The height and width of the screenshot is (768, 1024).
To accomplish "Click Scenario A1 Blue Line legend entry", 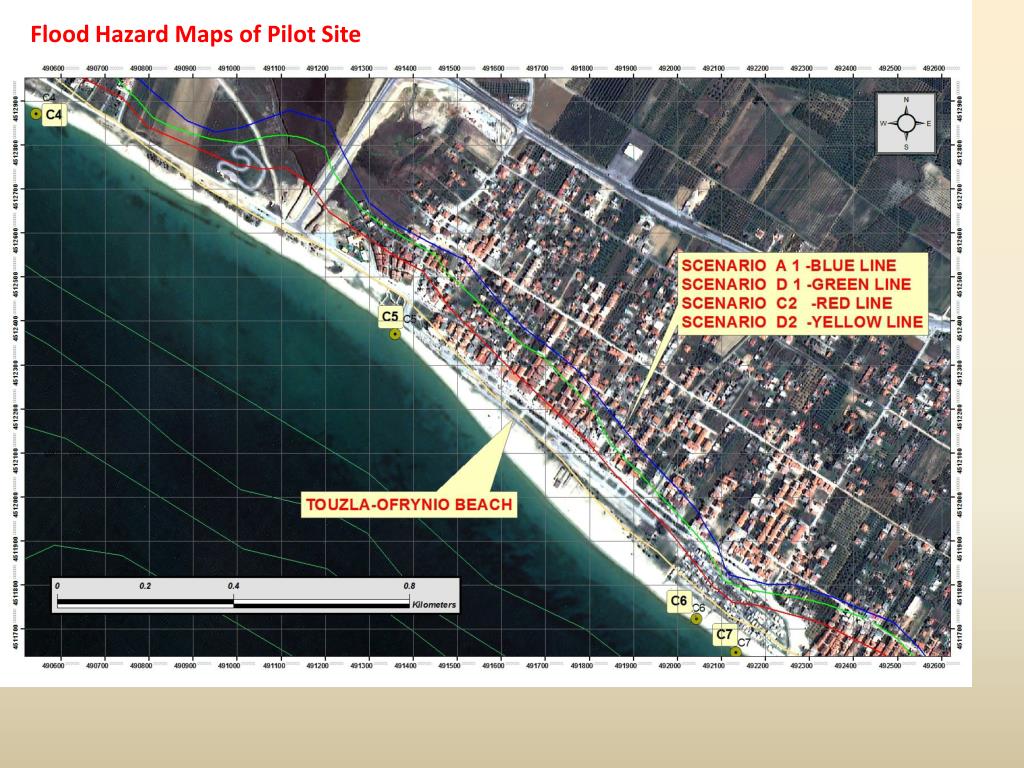I will point(788,266).
